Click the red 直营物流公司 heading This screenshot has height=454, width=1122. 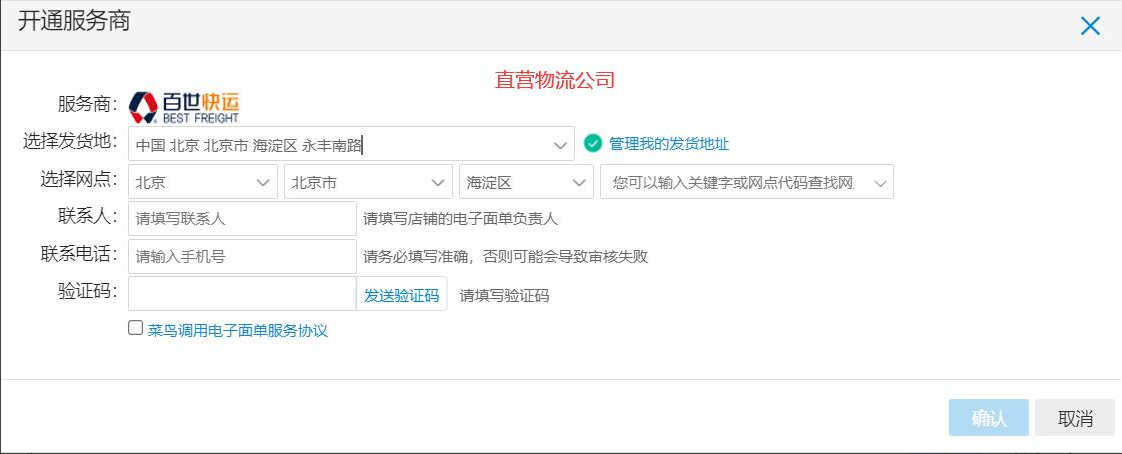pyautogui.click(x=555, y=80)
